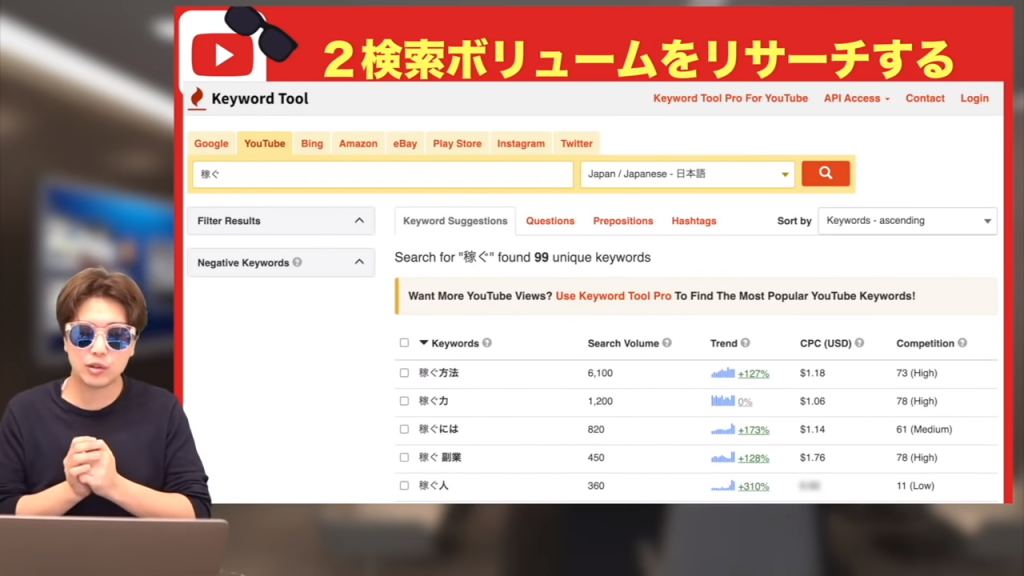Image resolution: width=1024 pixels, height=576 pixels.
Task: Check the box for 稼ぐ力
Action: pyautogui.click(x=404, y=401)
